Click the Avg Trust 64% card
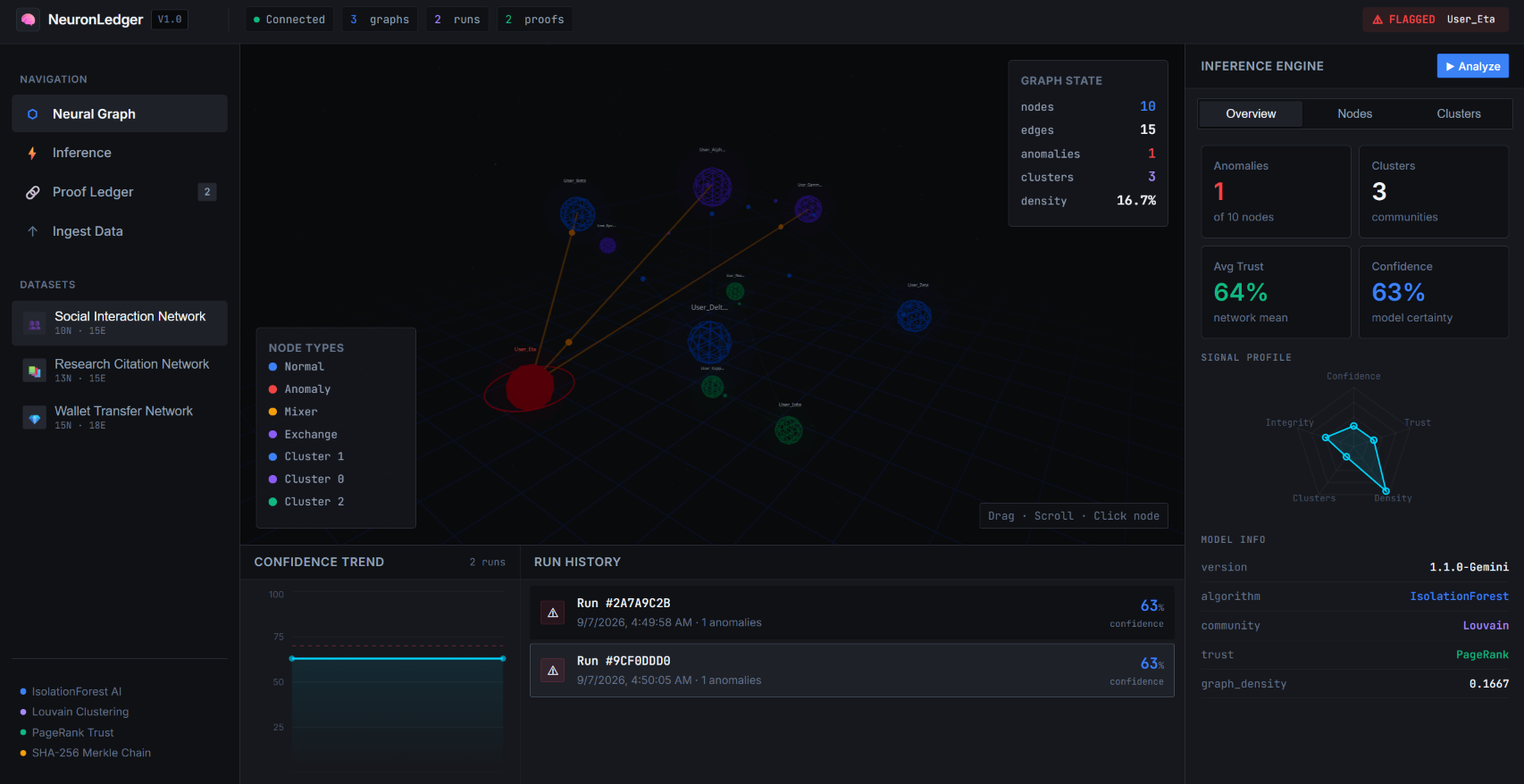This screenshot has height=784, width=1524. 1276,292
